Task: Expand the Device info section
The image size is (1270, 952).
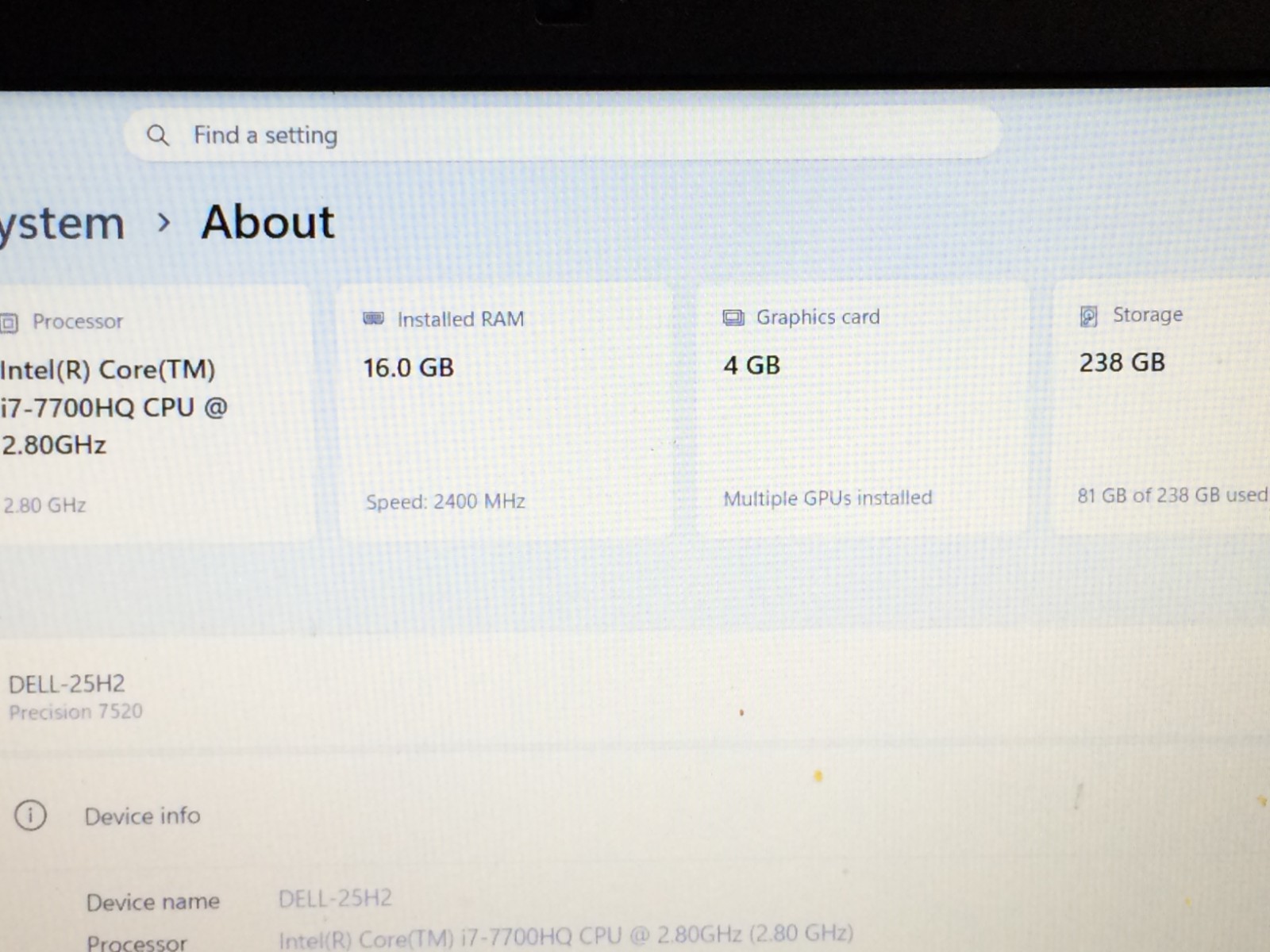Action: pyautogui.click(x=142, y=816)
